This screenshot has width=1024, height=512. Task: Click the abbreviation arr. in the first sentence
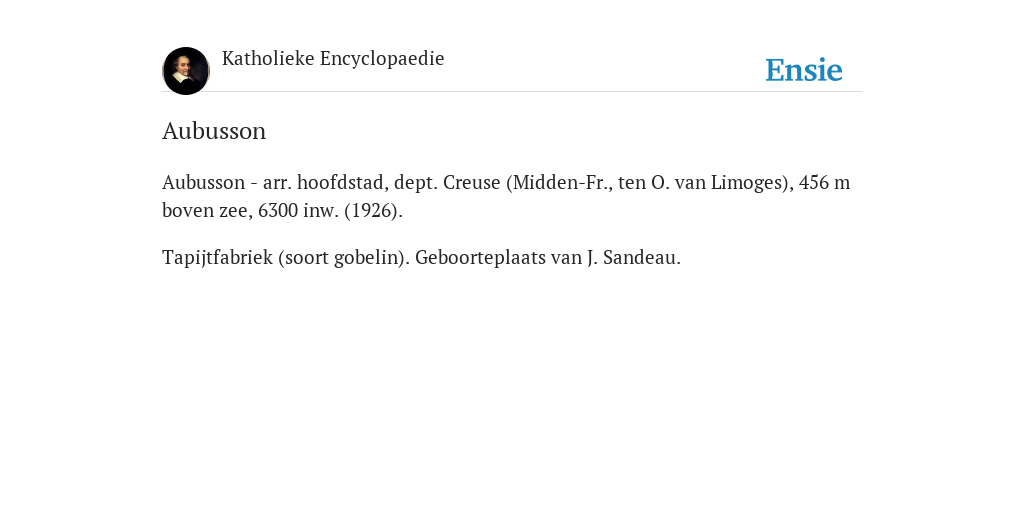click(278, 182)
